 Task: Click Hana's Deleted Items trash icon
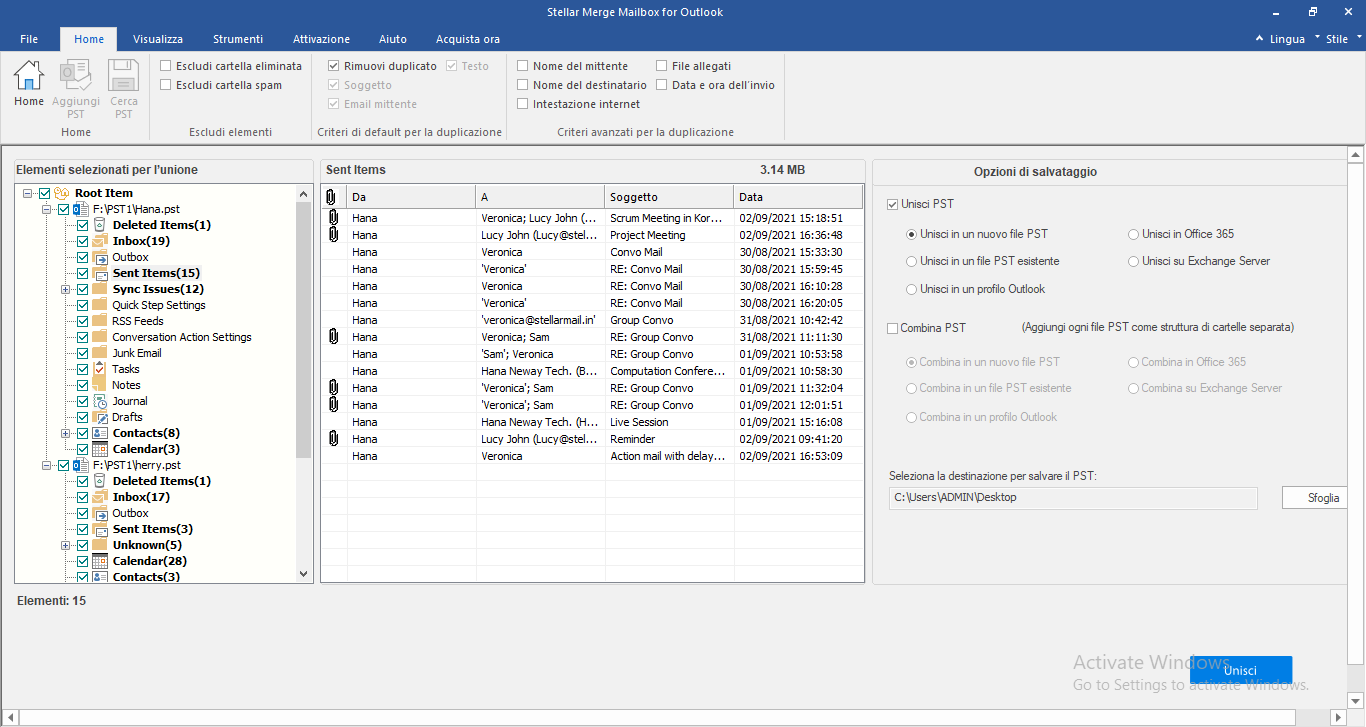coord(100,225)
